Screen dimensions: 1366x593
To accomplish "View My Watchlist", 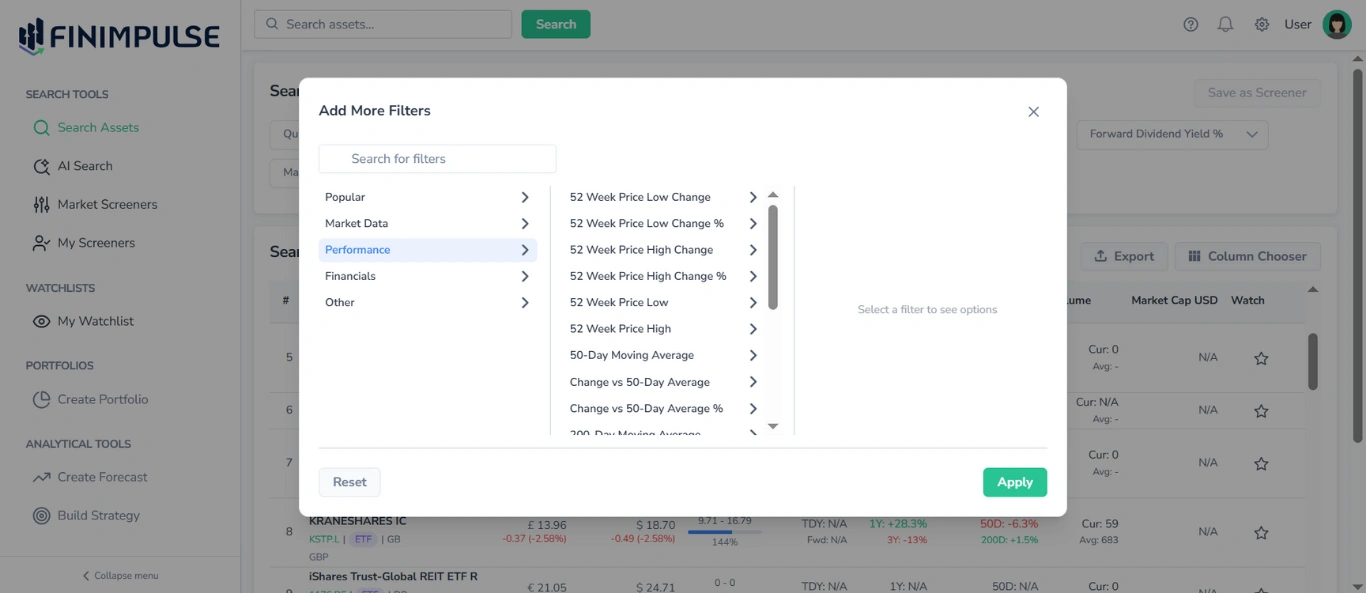I will [x=94, y=321].
